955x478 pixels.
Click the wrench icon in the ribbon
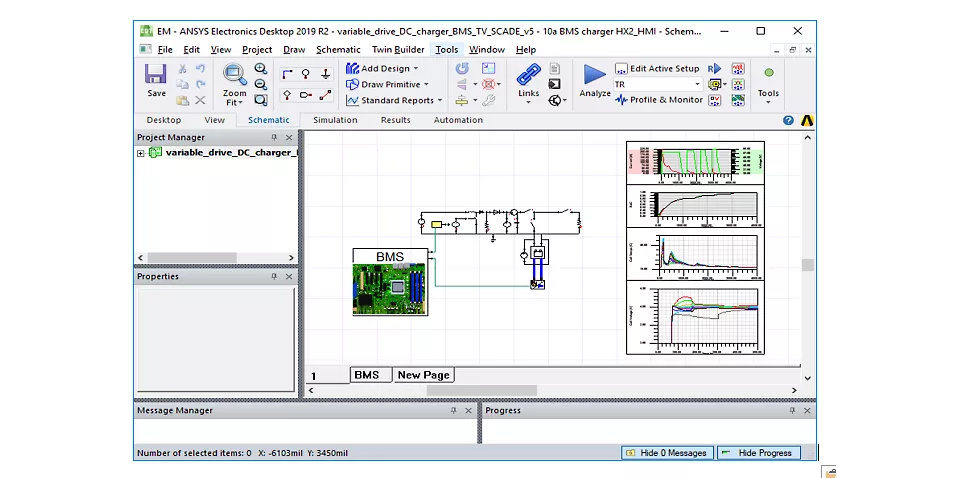(x=488, y=100)
